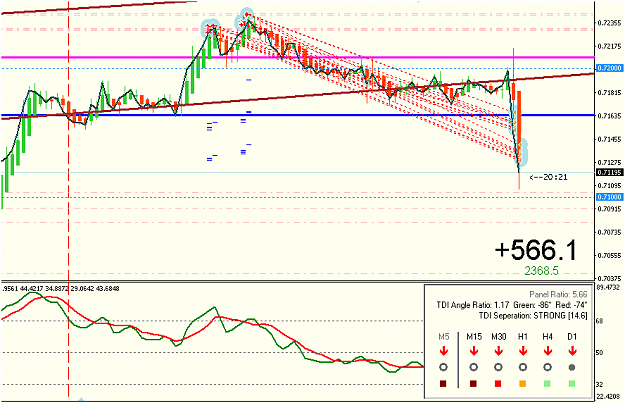Click the 0.70735 price axis label
This screenshot has height=403, width=625.
609,232
